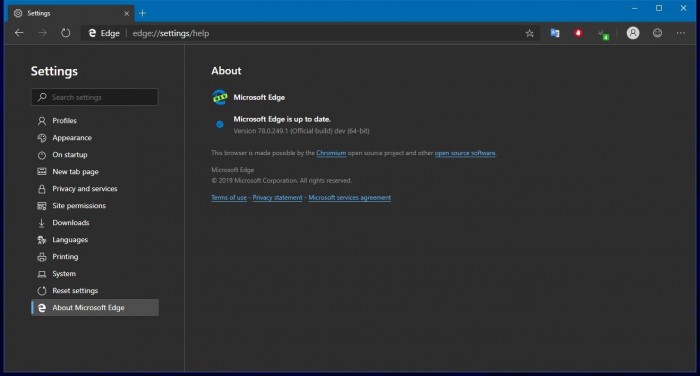Click the red extension icon in toolbar
This screenshot has height=376, width=700.
[x=578, y=33]
